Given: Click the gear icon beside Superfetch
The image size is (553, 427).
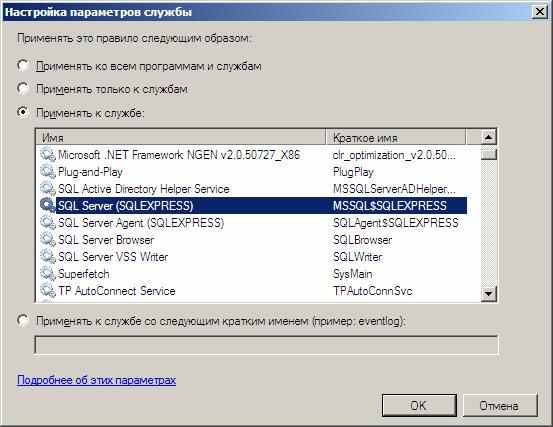Looking at the screenshot, I should pos(48,274).
